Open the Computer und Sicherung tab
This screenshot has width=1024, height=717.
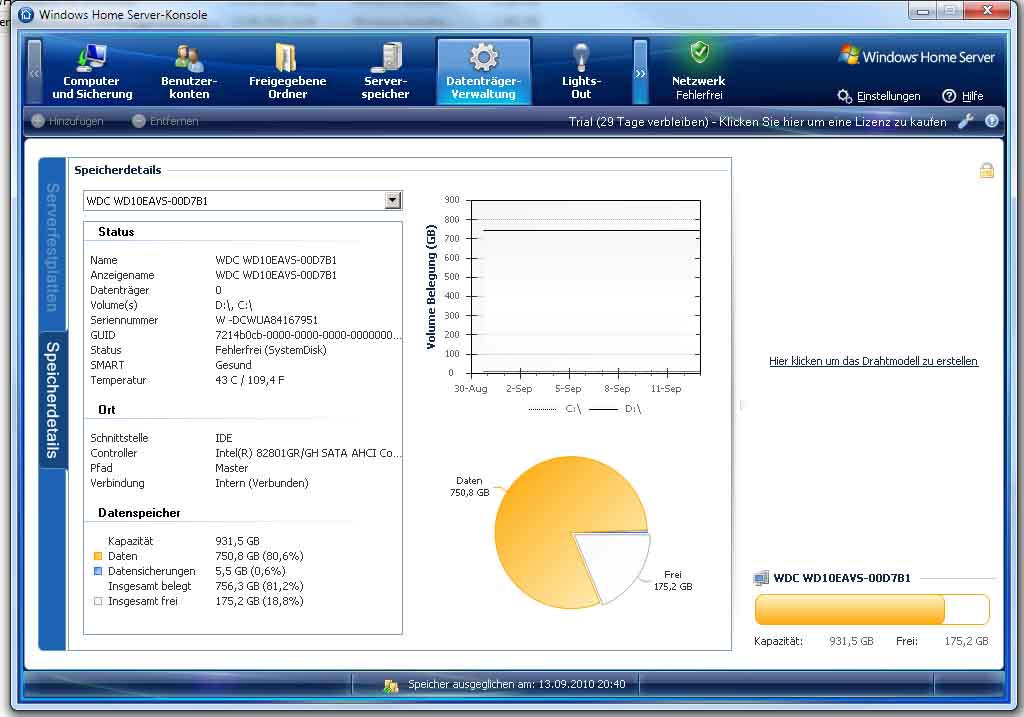point(92,72)
